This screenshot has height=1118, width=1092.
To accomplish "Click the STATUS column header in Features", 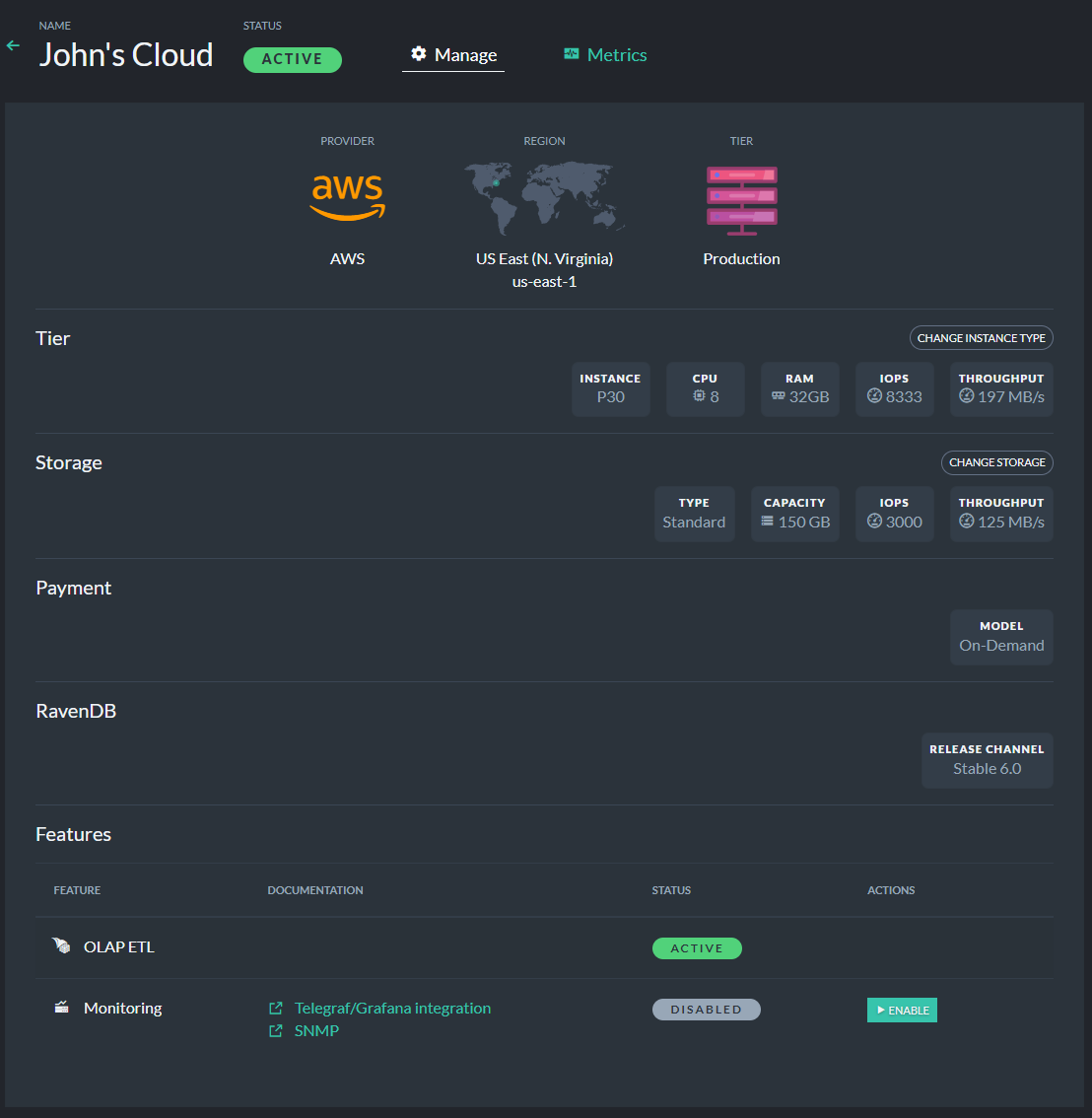I will [x=671, y=890].
